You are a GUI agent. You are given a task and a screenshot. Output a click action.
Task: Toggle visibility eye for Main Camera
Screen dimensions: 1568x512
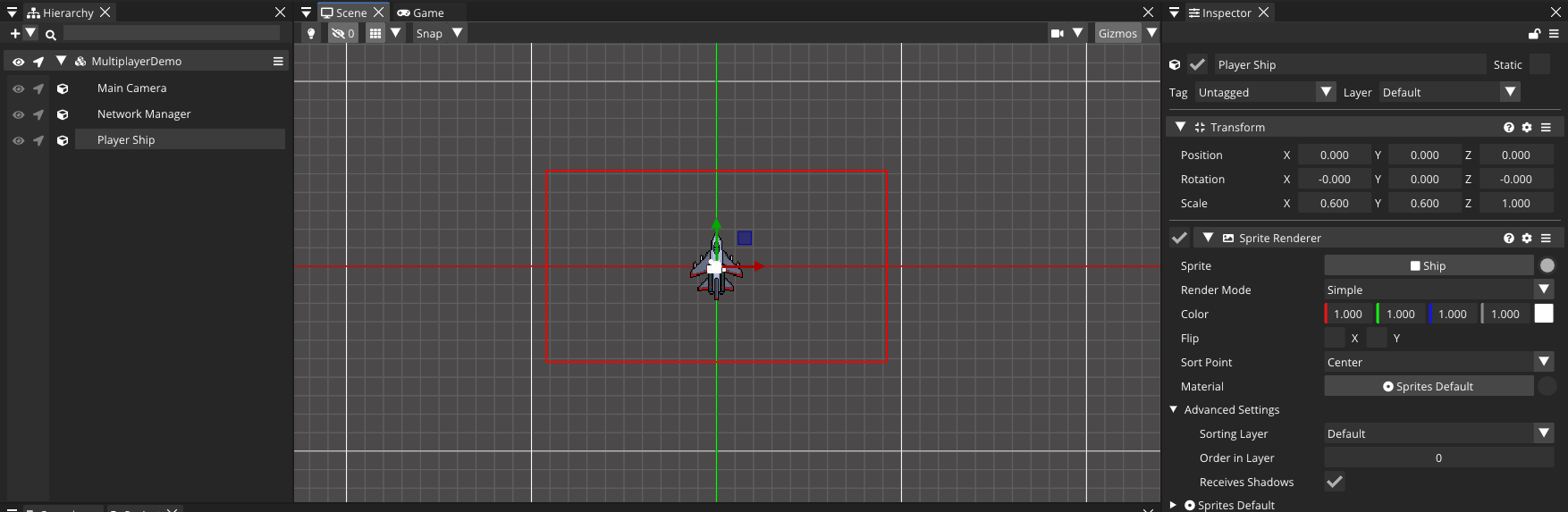18,88
